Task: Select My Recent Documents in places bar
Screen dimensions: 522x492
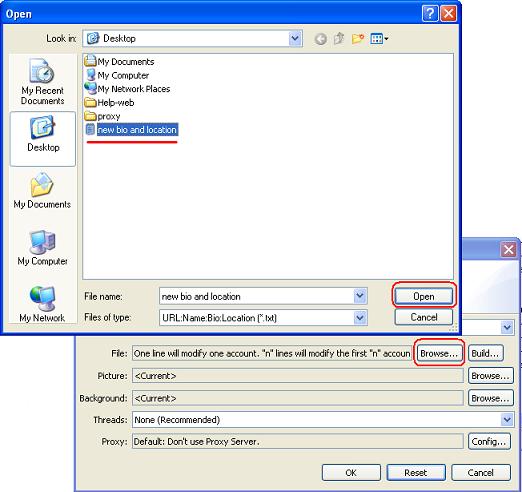Action: pos(43,82)
